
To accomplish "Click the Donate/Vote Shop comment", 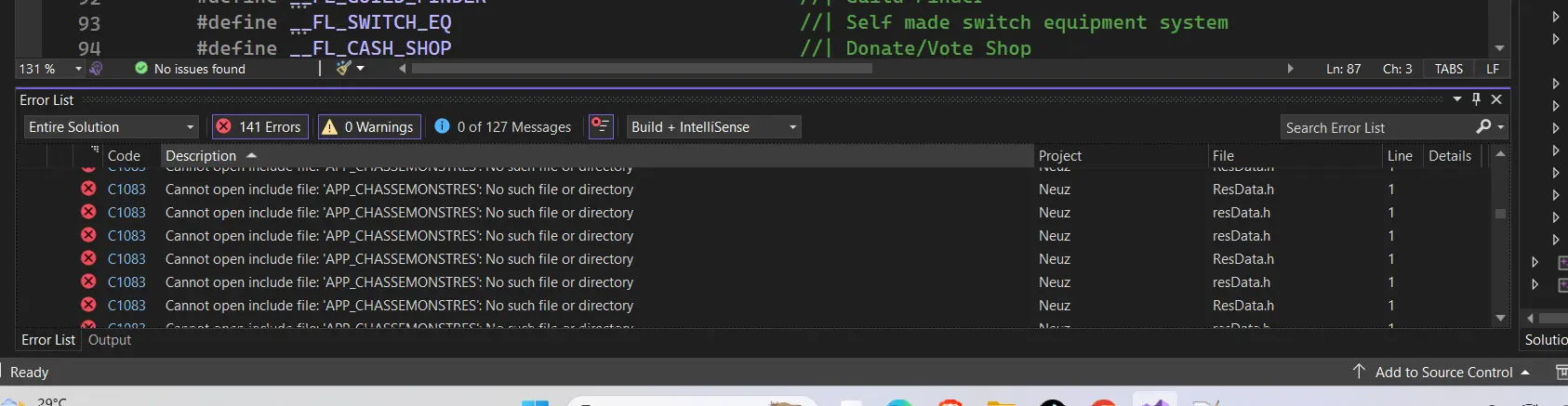I will pos(938,48).
